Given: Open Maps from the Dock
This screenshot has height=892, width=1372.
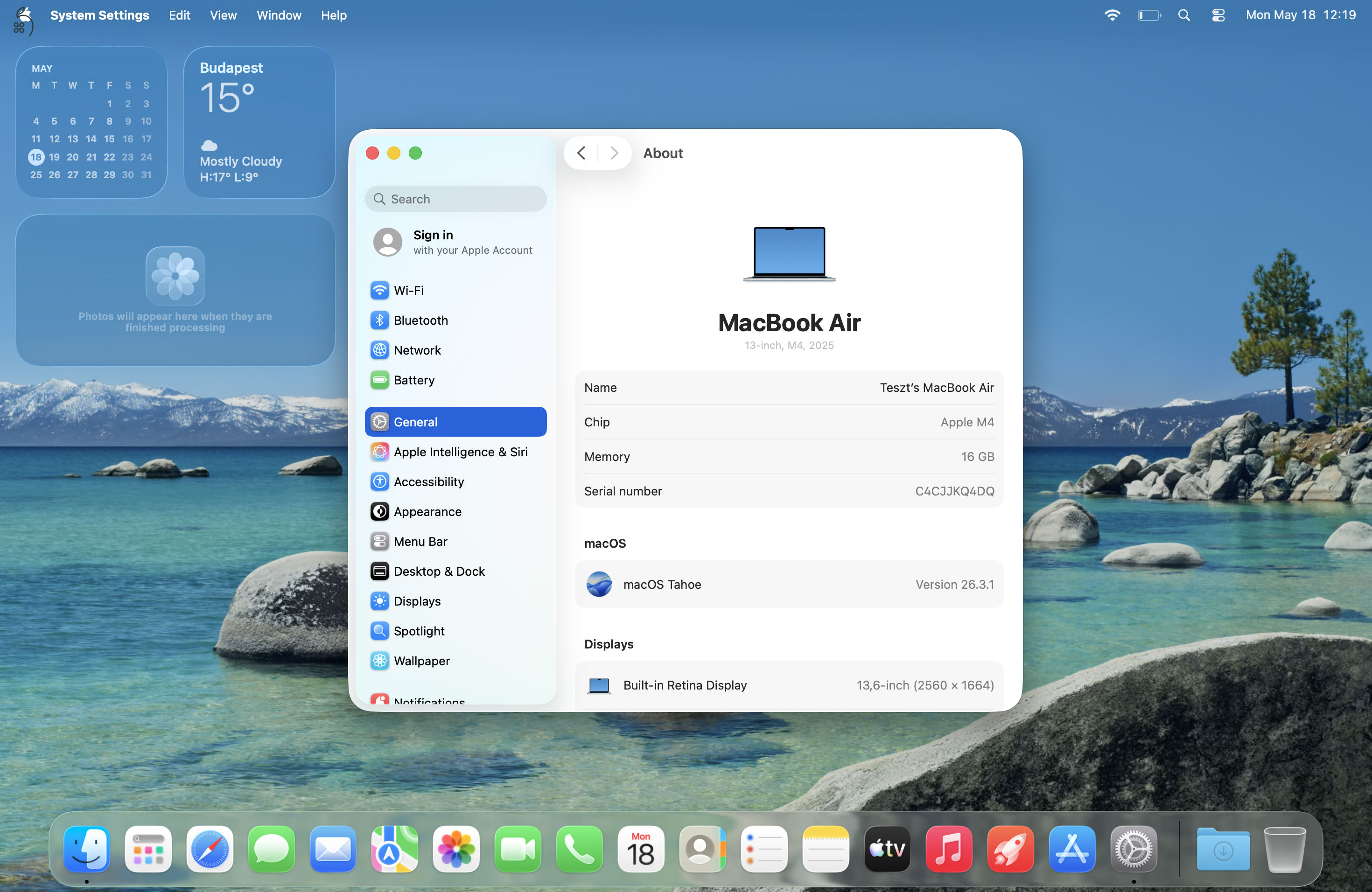Looking at the screenshot, I should coord(395,850).
